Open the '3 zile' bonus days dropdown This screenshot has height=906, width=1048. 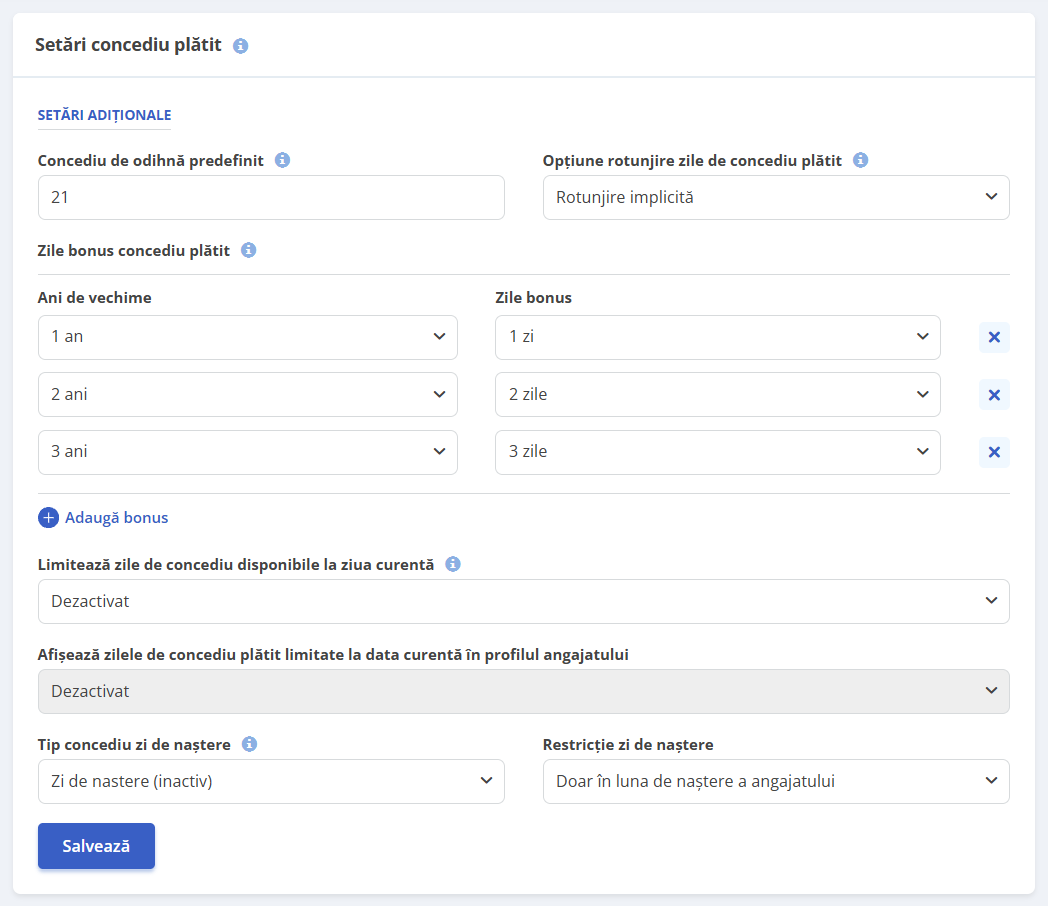pos(718,452)
